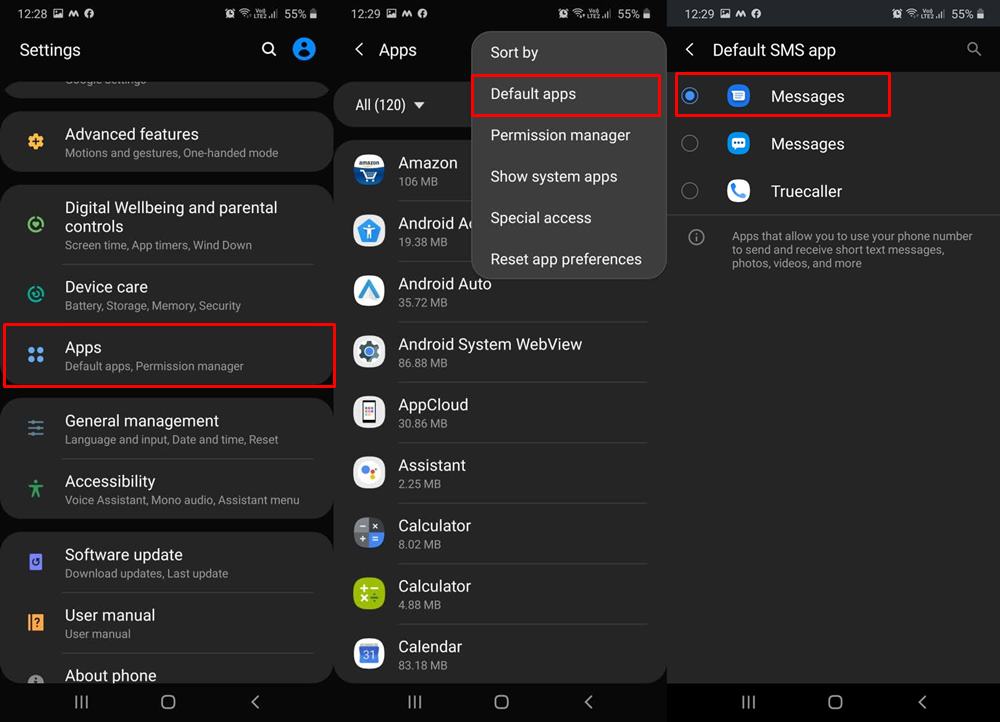Open Android System WebView app info
1000x722 pixels.
[500, 352]
